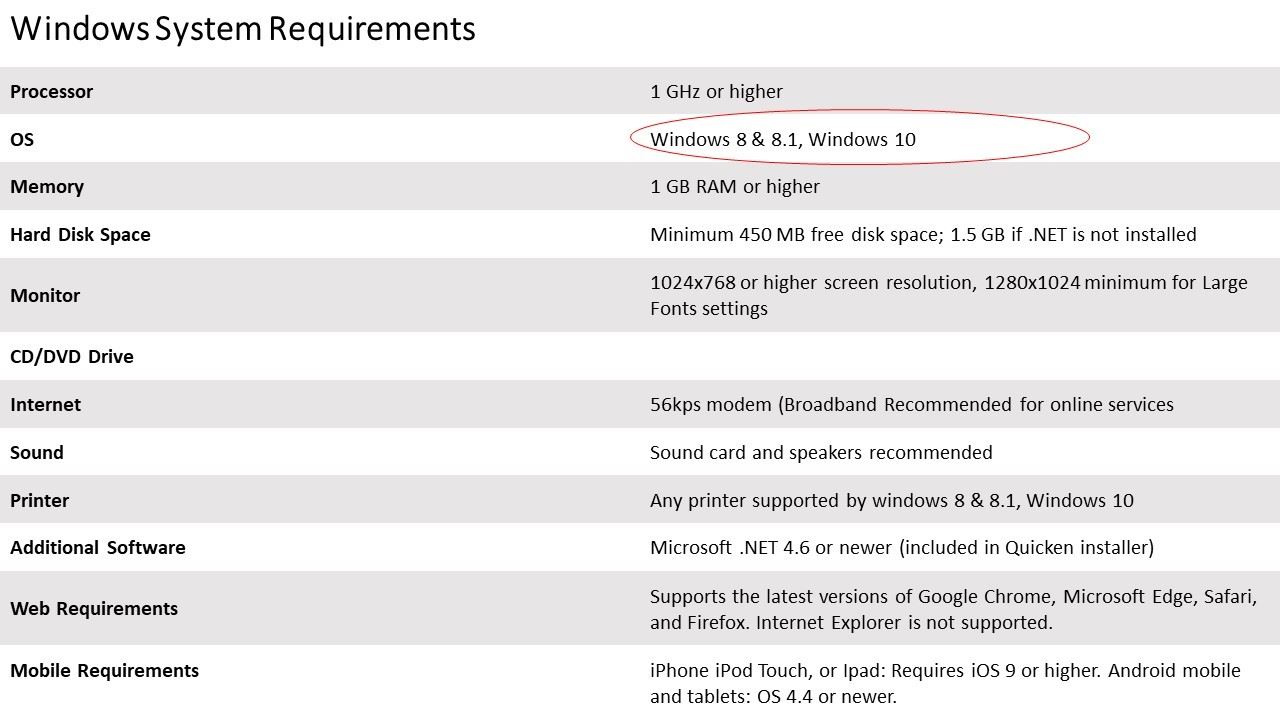This screenshot has width=1280, height=720.
Task: Click the Windows System Requirements heading
Action: 243,29
